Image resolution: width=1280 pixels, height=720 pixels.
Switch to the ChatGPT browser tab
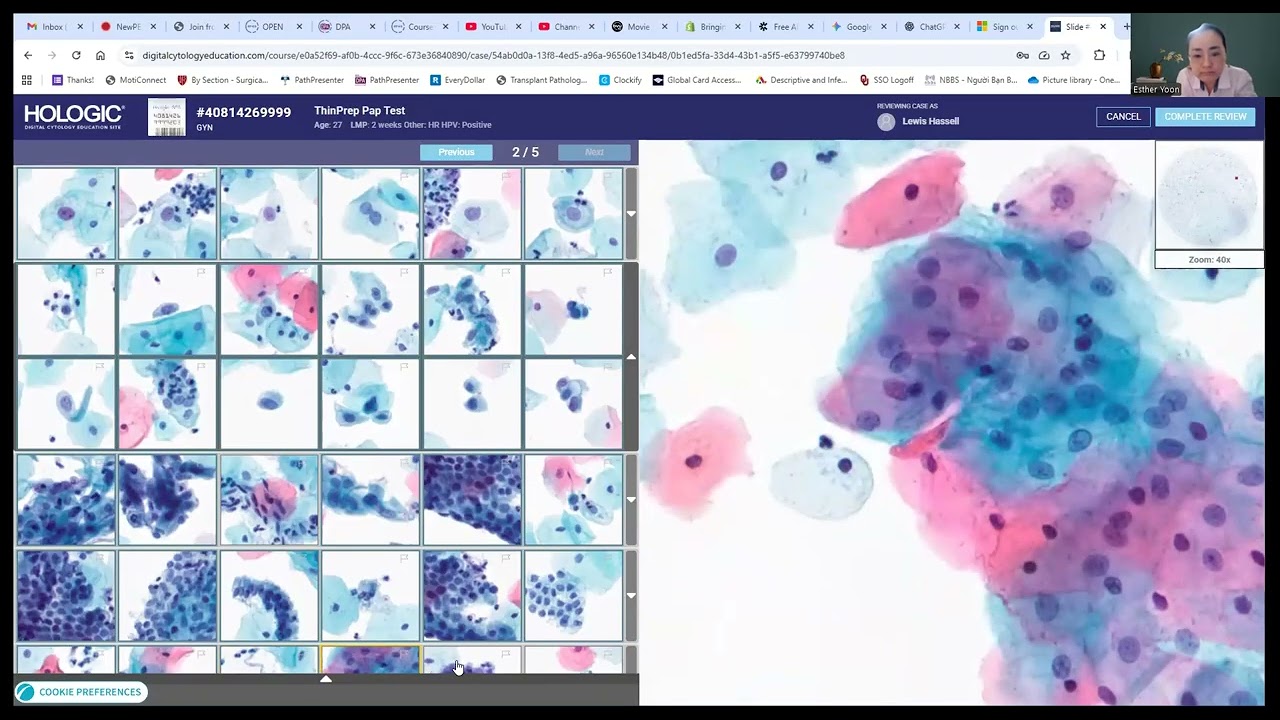click(x=931, y=27)
